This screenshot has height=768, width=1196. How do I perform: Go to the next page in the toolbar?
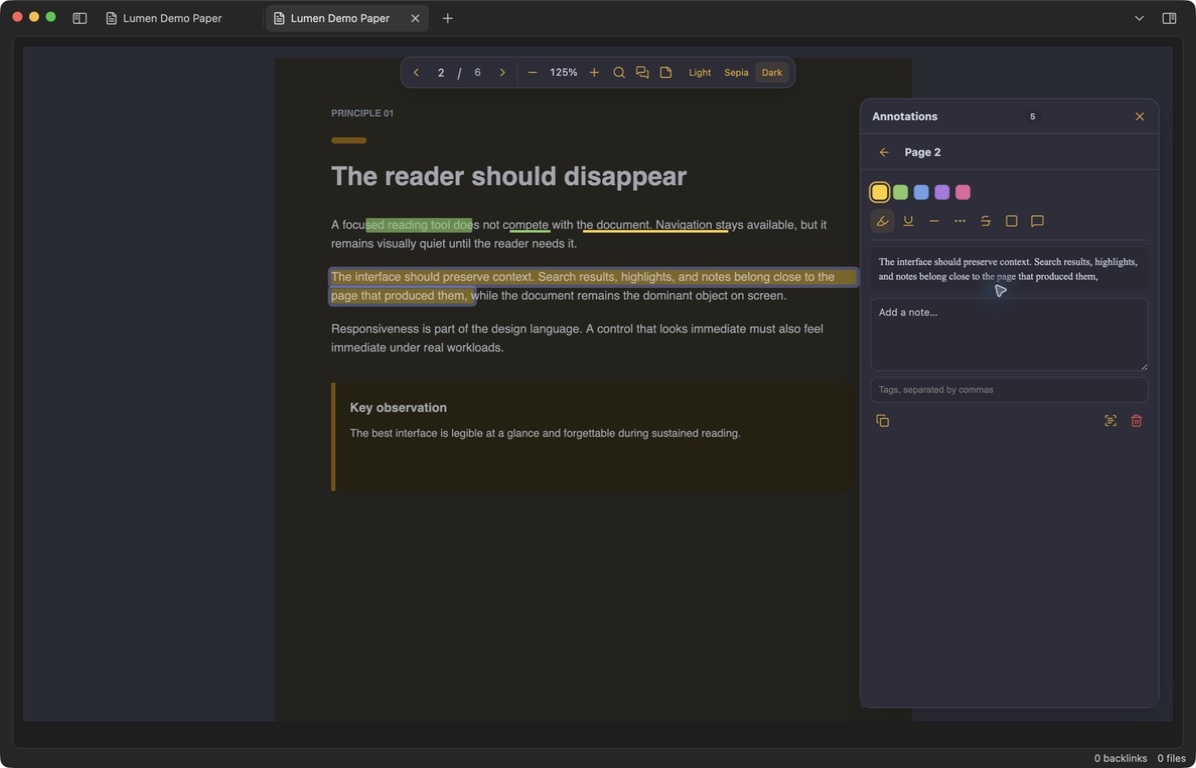tap(502, 72)
